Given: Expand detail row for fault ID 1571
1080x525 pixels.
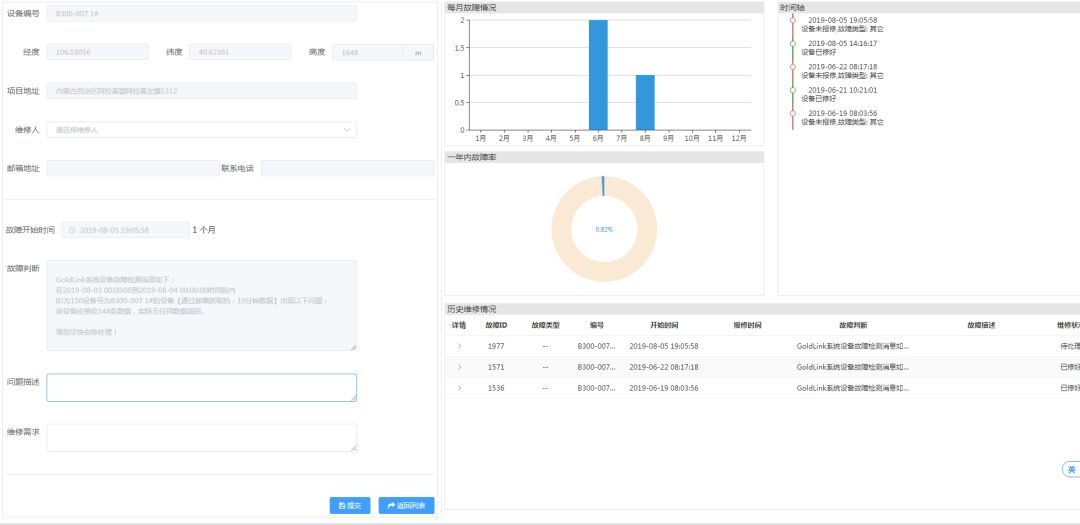Looking at the screenshot, I should tap(459, 367).
